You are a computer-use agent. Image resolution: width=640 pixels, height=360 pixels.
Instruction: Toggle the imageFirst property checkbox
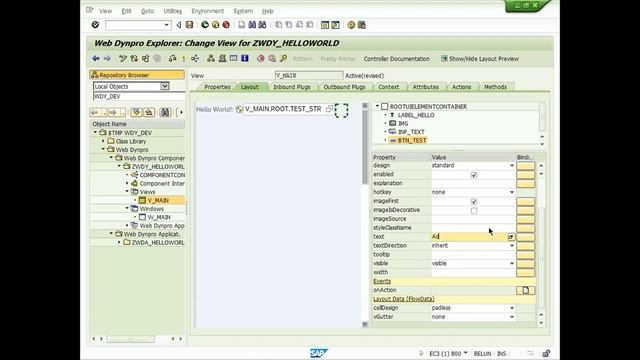pos(474,202)
